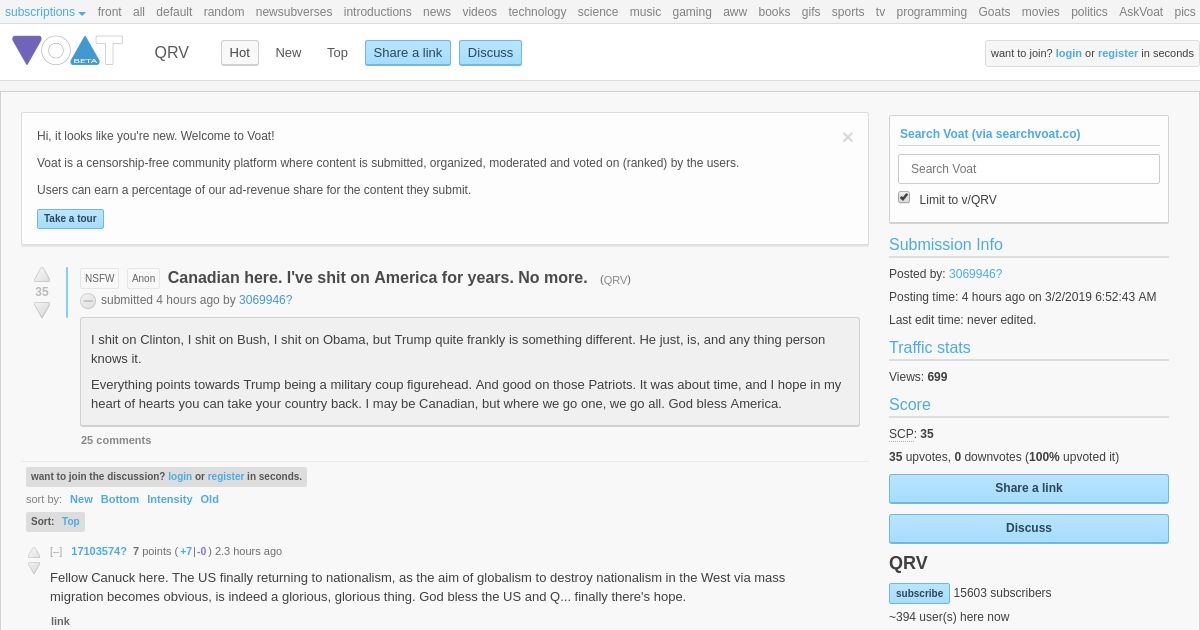Click the sidebar Share a link button
This screenshot has height=630, width=1200.
(x=1029, y=488)
